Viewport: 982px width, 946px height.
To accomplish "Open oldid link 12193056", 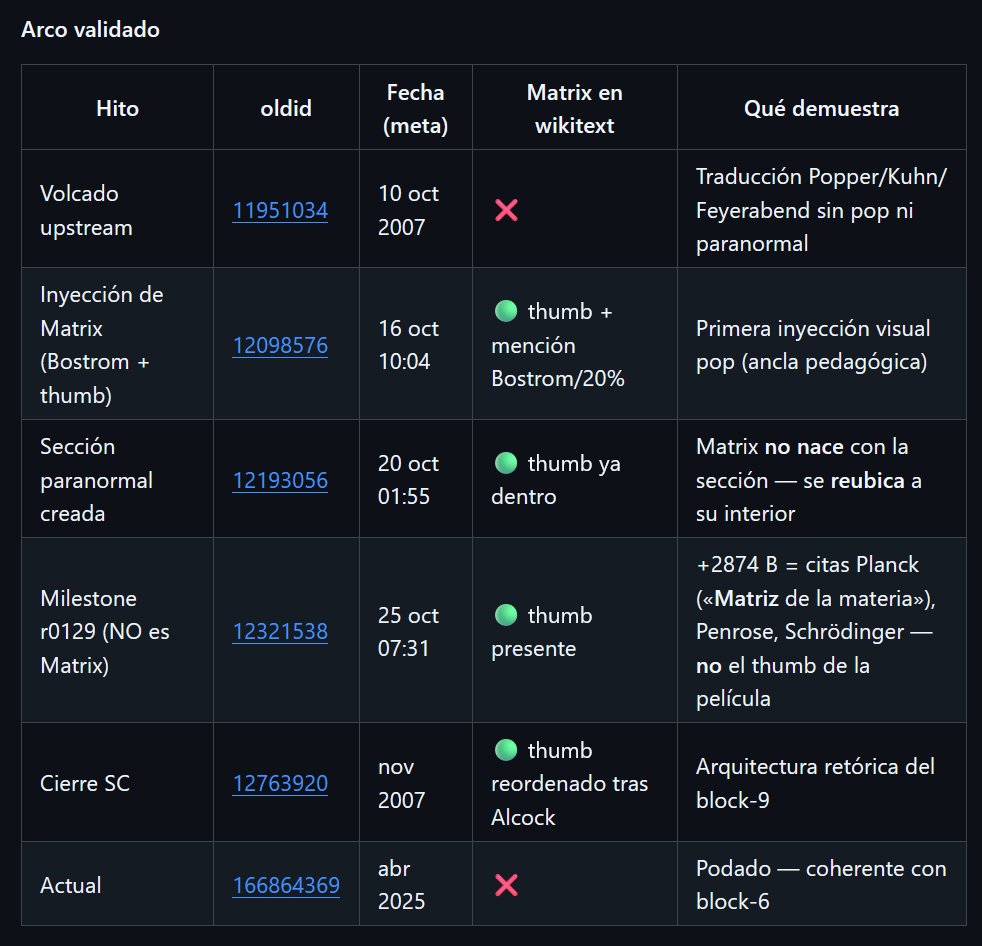I will [x=280, y=480].
